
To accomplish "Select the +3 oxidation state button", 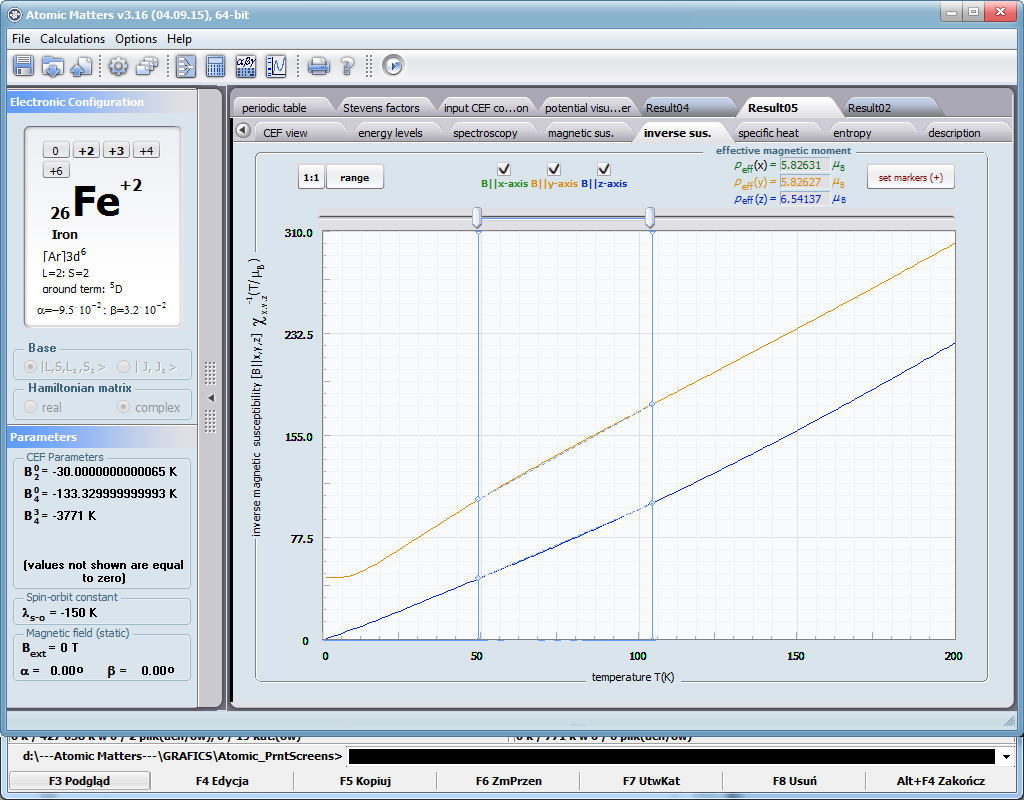I will tap(117, 150).
